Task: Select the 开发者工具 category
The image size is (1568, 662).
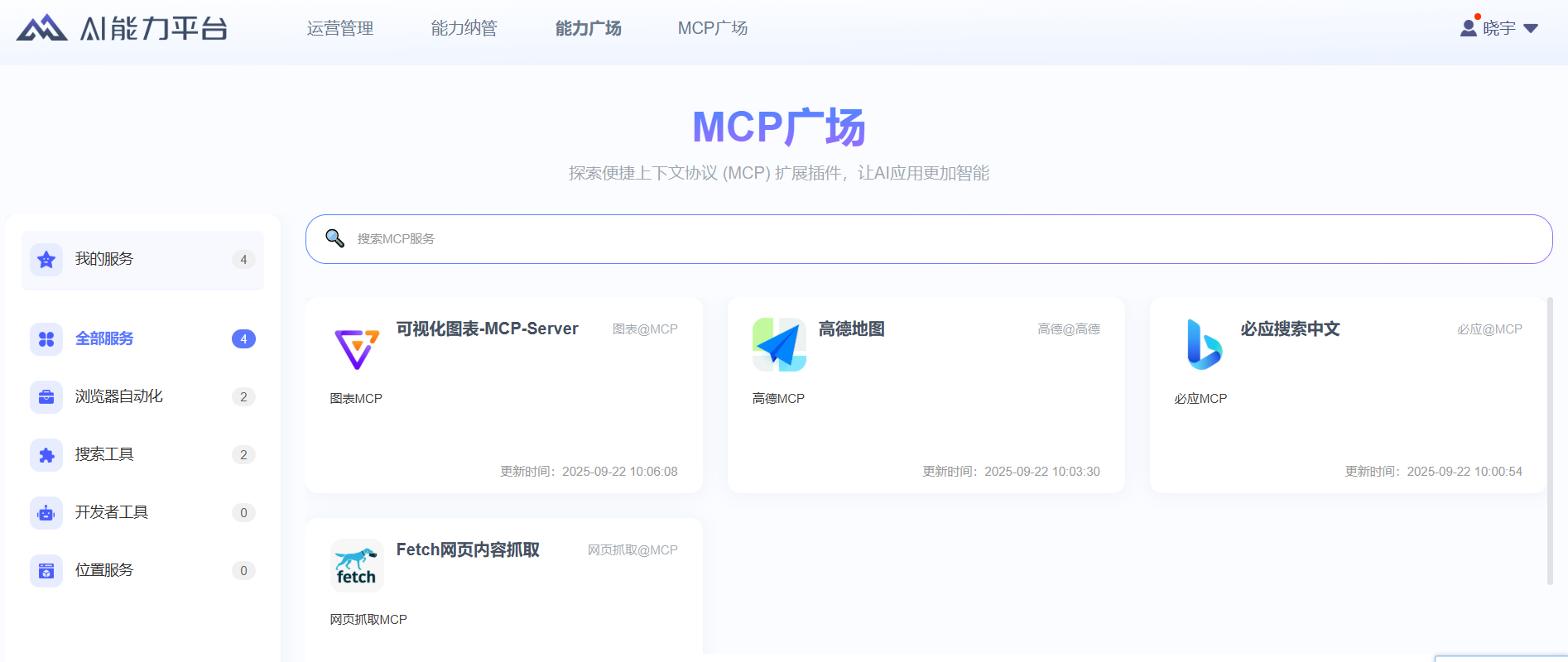Action: coord(142,513)
